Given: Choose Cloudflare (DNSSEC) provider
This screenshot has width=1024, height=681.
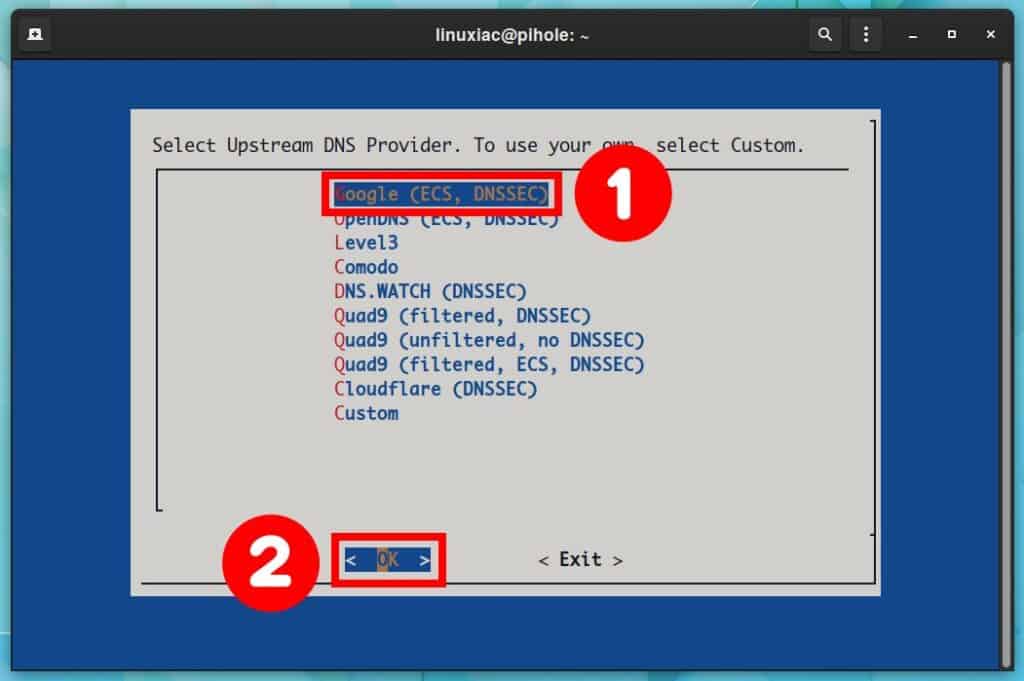Looking at the screenshot, I should 436,389.
